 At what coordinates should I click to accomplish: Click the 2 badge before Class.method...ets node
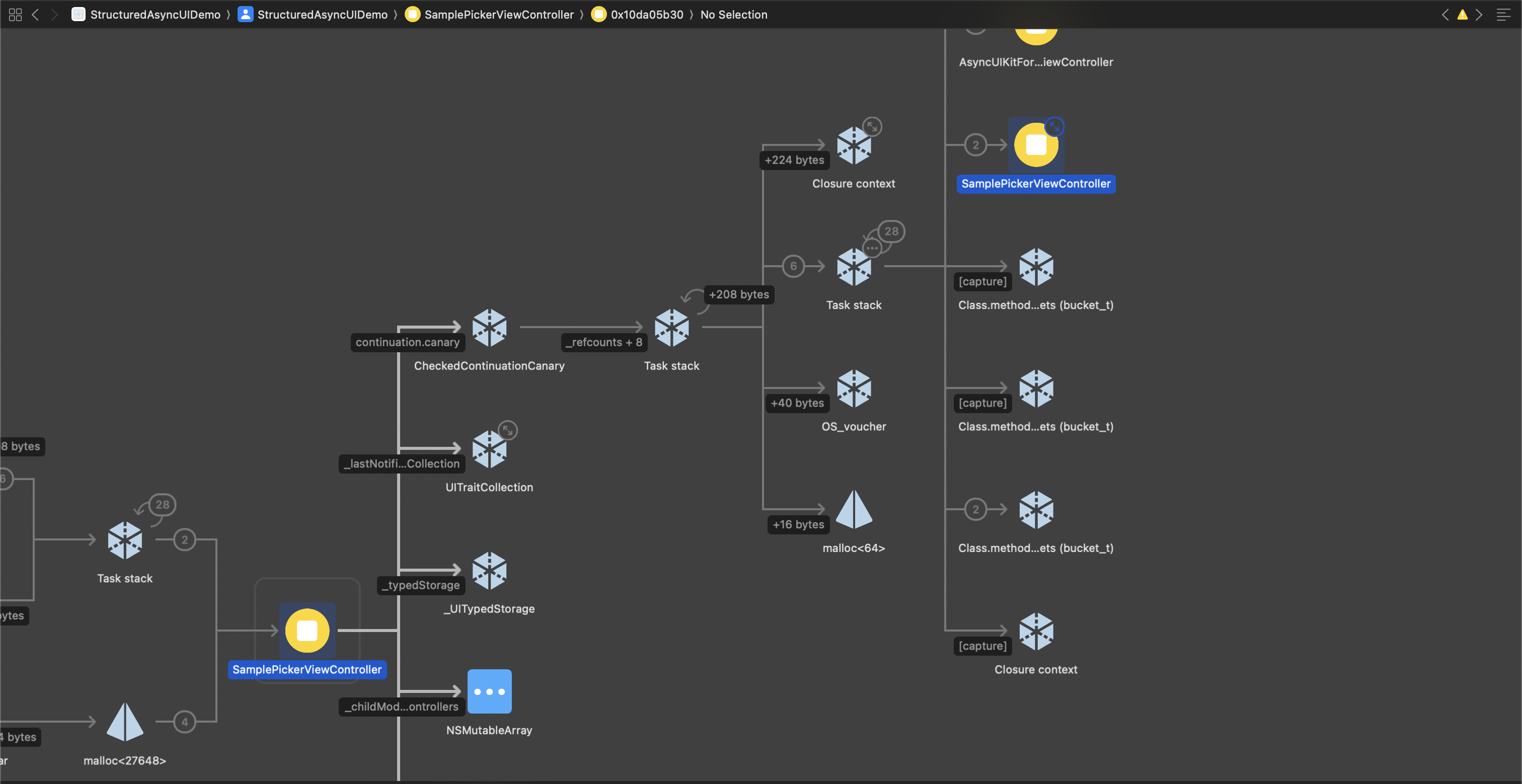pyautogui.click(x=975, y=509)
